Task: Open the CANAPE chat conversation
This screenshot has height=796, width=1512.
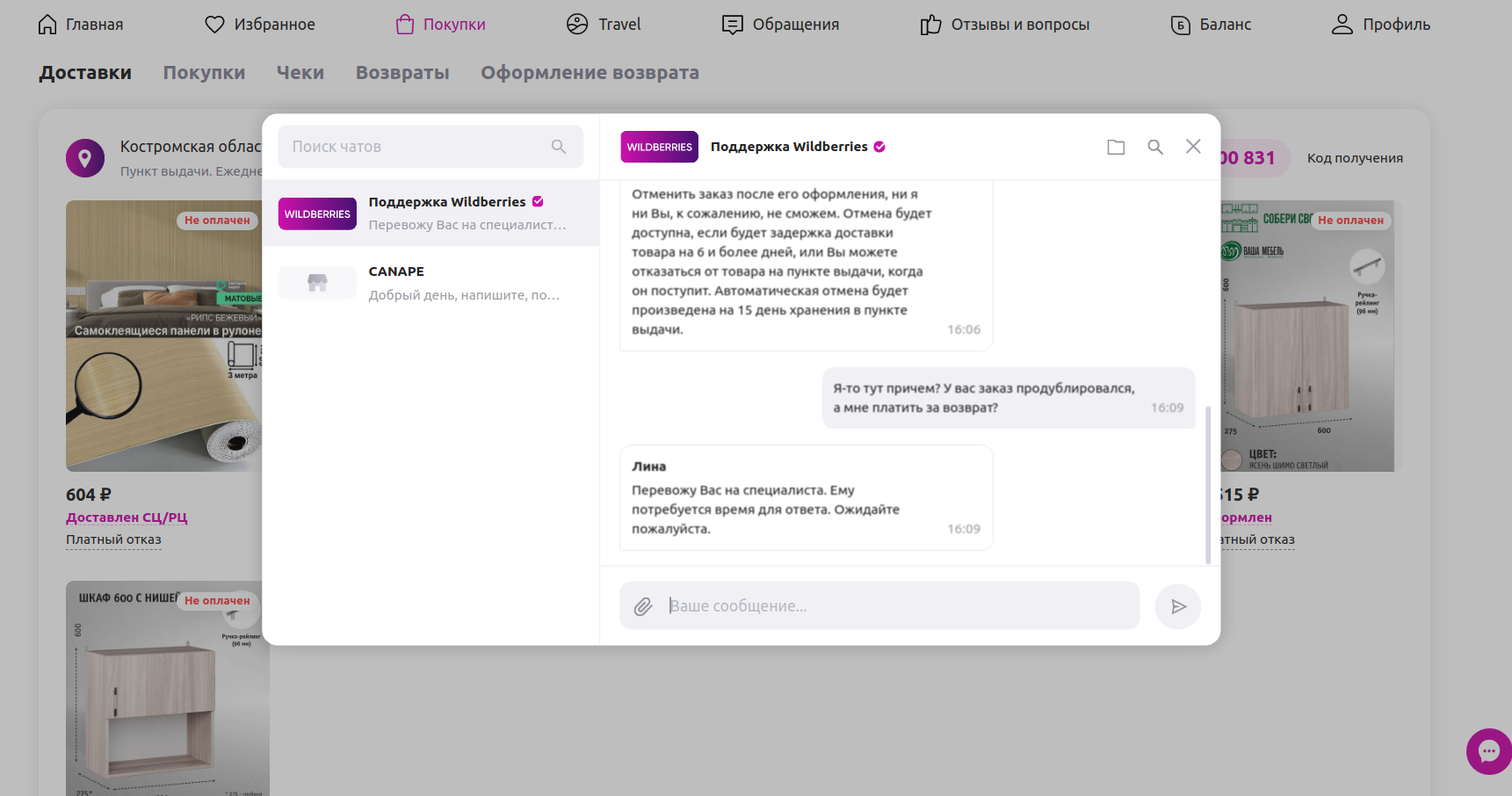Action: pyautogui.click(x=430, y=283)
